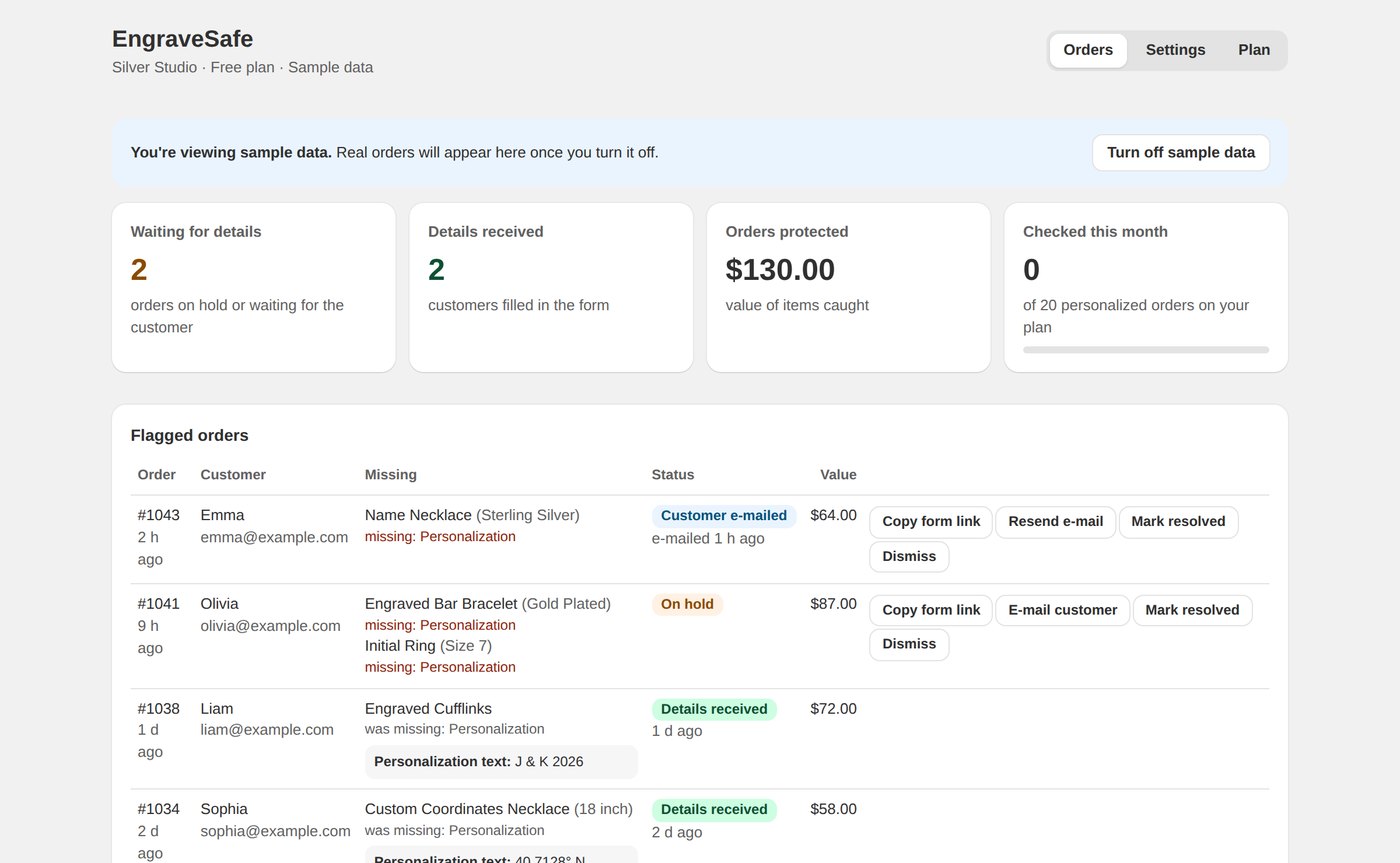This screenshot has height=863, width=1400.
Task: Click the Engraved Bar Bracelet item
Action: (x=441, y=604)
